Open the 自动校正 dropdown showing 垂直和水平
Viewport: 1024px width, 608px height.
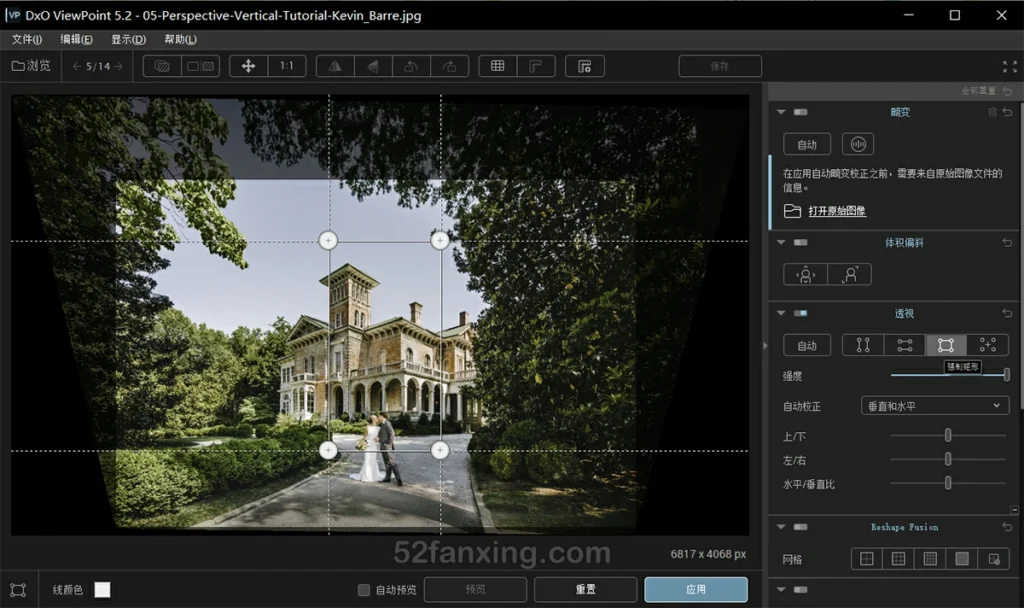[935, 405]
